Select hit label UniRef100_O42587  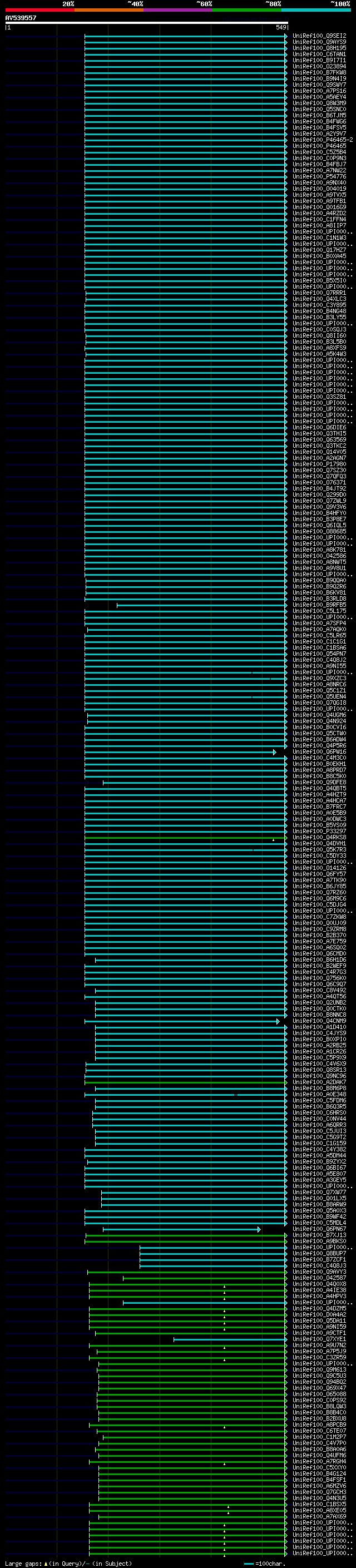point(319,1278)
